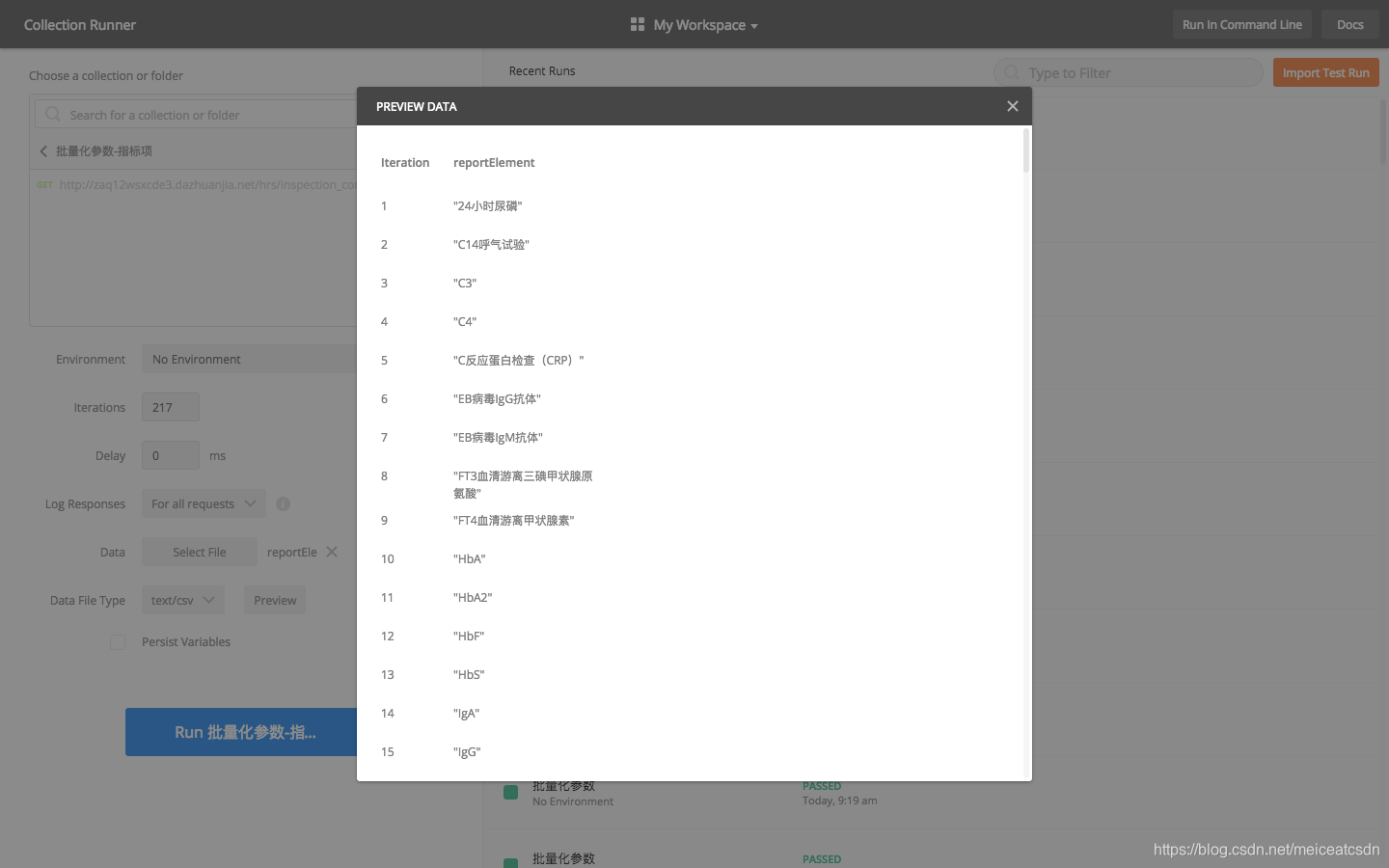Screen dimensions: 1389x868
Task: Click the "IgA" value
Action: pos(467,713)
